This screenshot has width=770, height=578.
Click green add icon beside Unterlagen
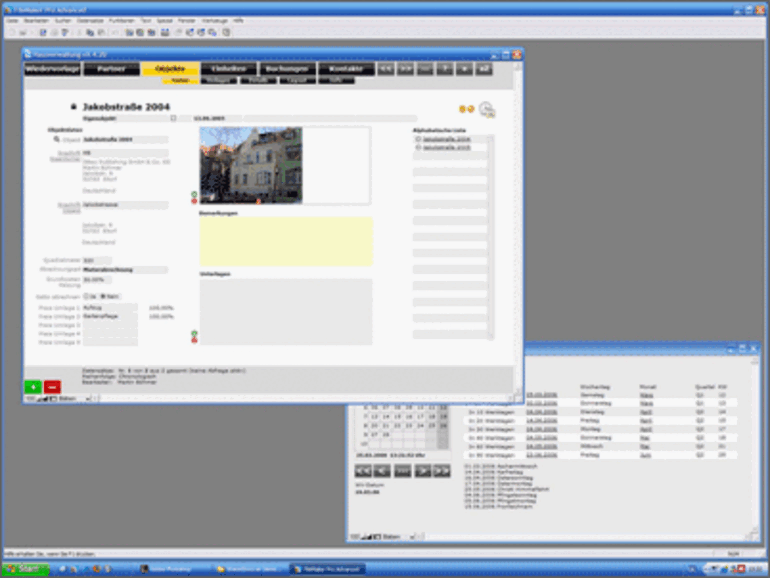point(194,333)
